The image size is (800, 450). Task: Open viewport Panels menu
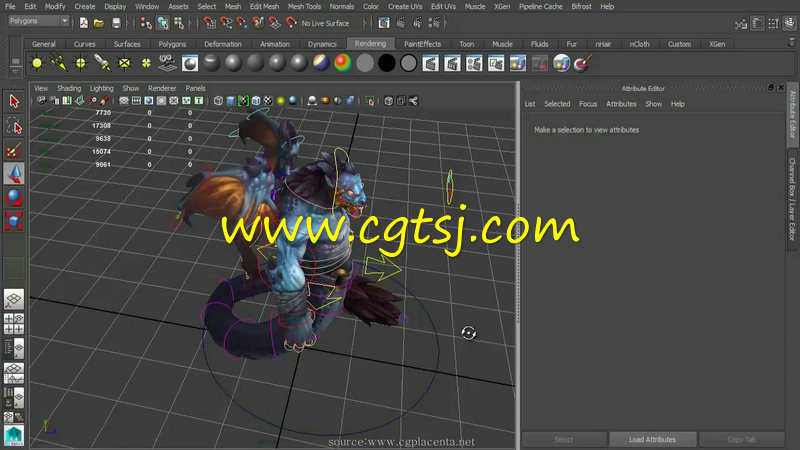195,88
